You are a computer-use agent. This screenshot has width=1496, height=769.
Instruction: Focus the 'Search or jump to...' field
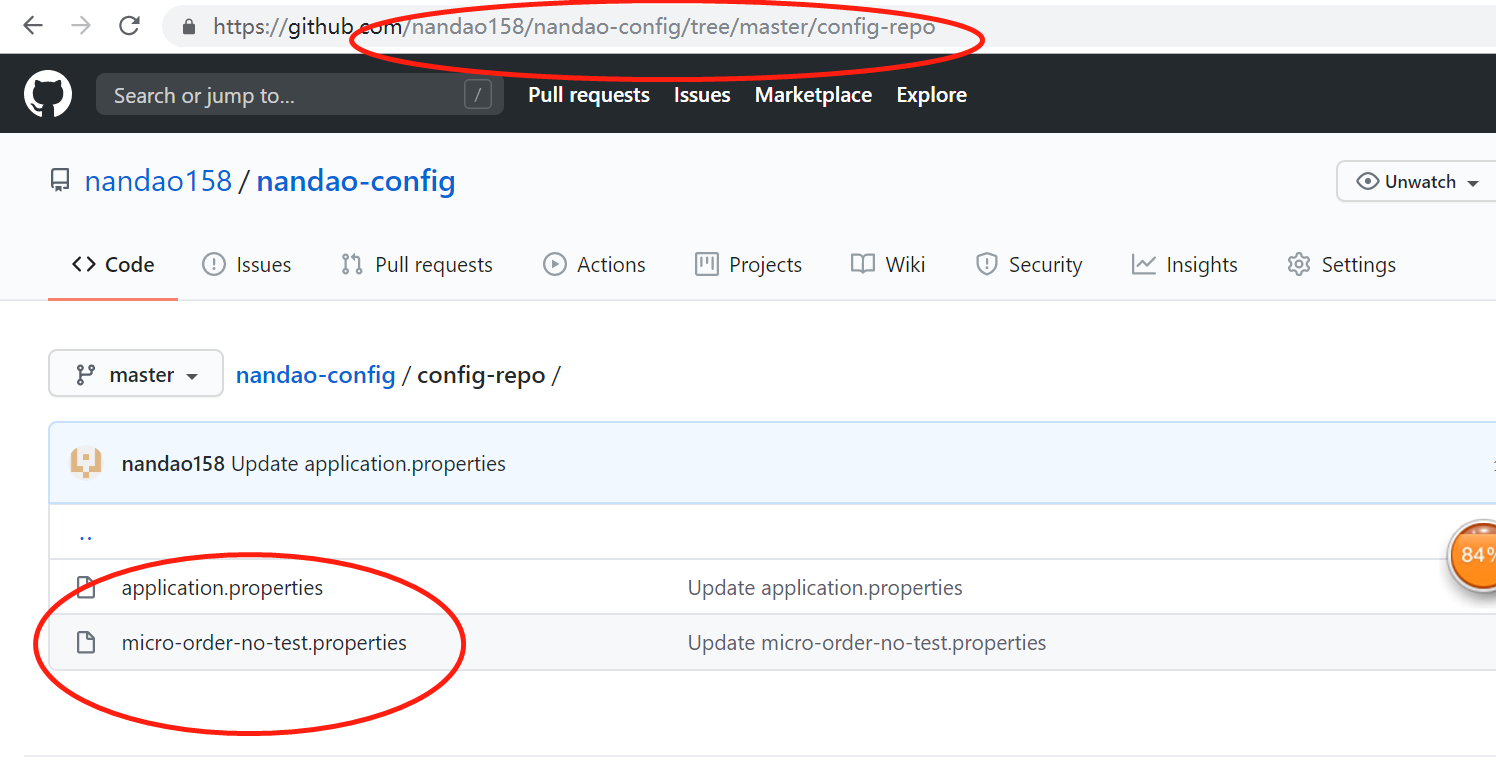[300, 95]
